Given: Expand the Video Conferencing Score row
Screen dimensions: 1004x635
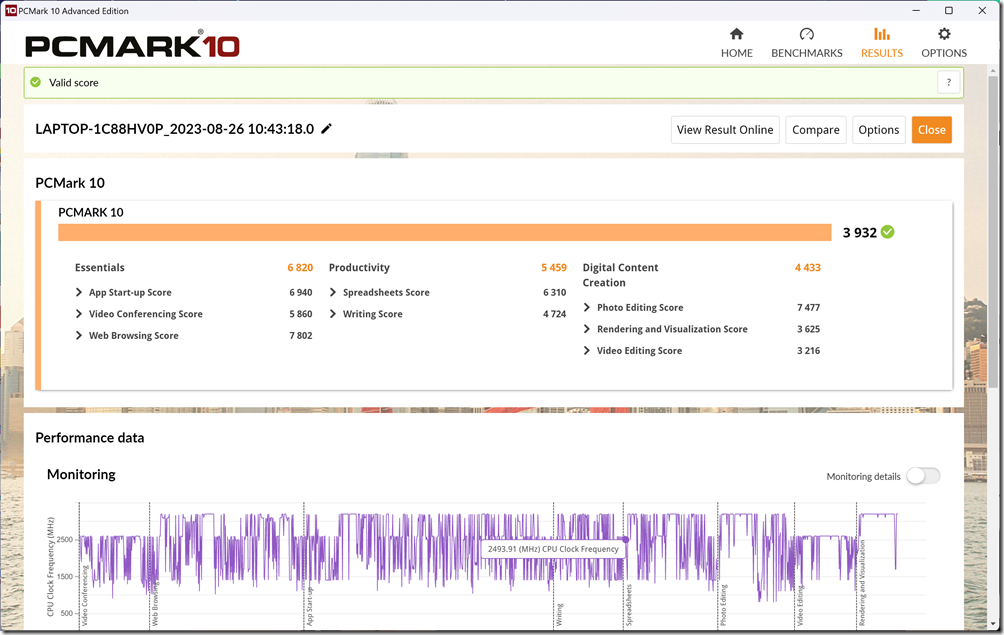Looking at the screenshot, I should coord(80,314).
